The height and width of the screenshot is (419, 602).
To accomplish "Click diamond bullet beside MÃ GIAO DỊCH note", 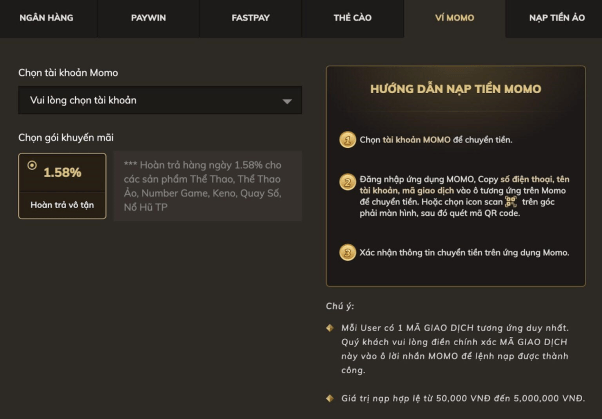I will click(330, 328).
